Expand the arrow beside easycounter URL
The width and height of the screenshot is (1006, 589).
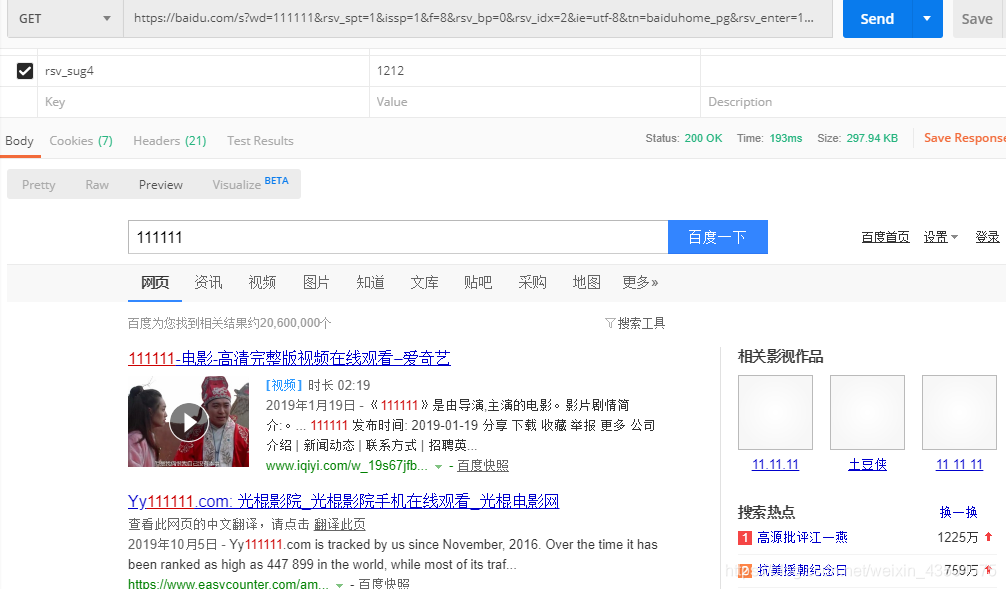(x=339, y=585)
